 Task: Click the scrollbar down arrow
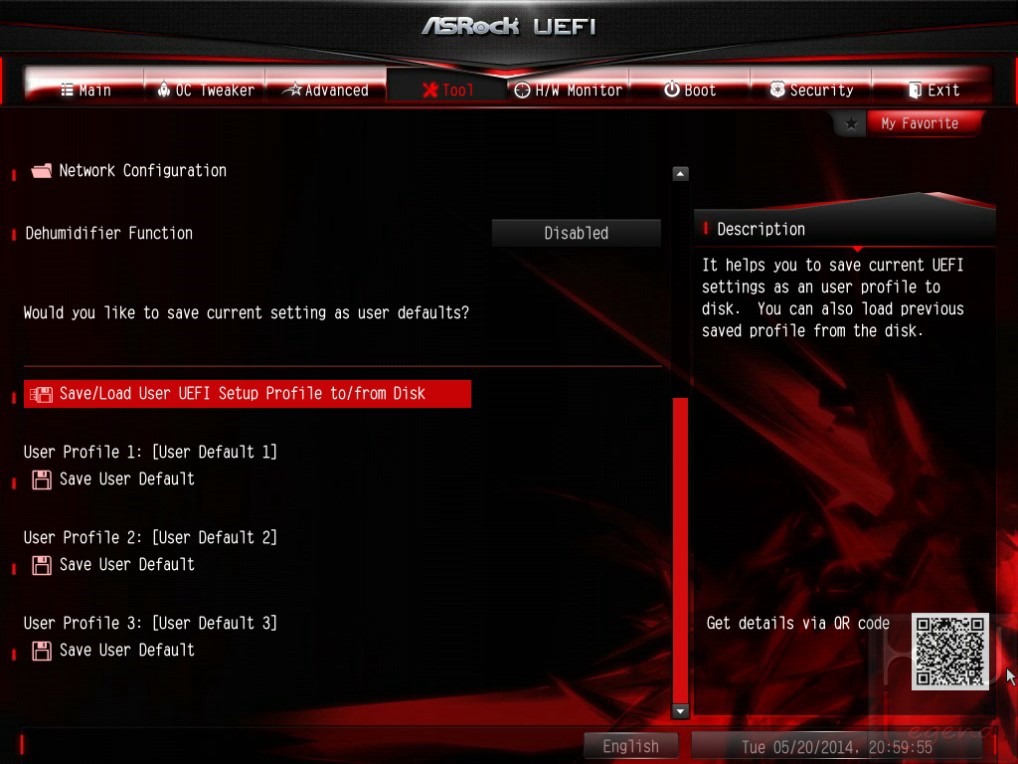680,711
